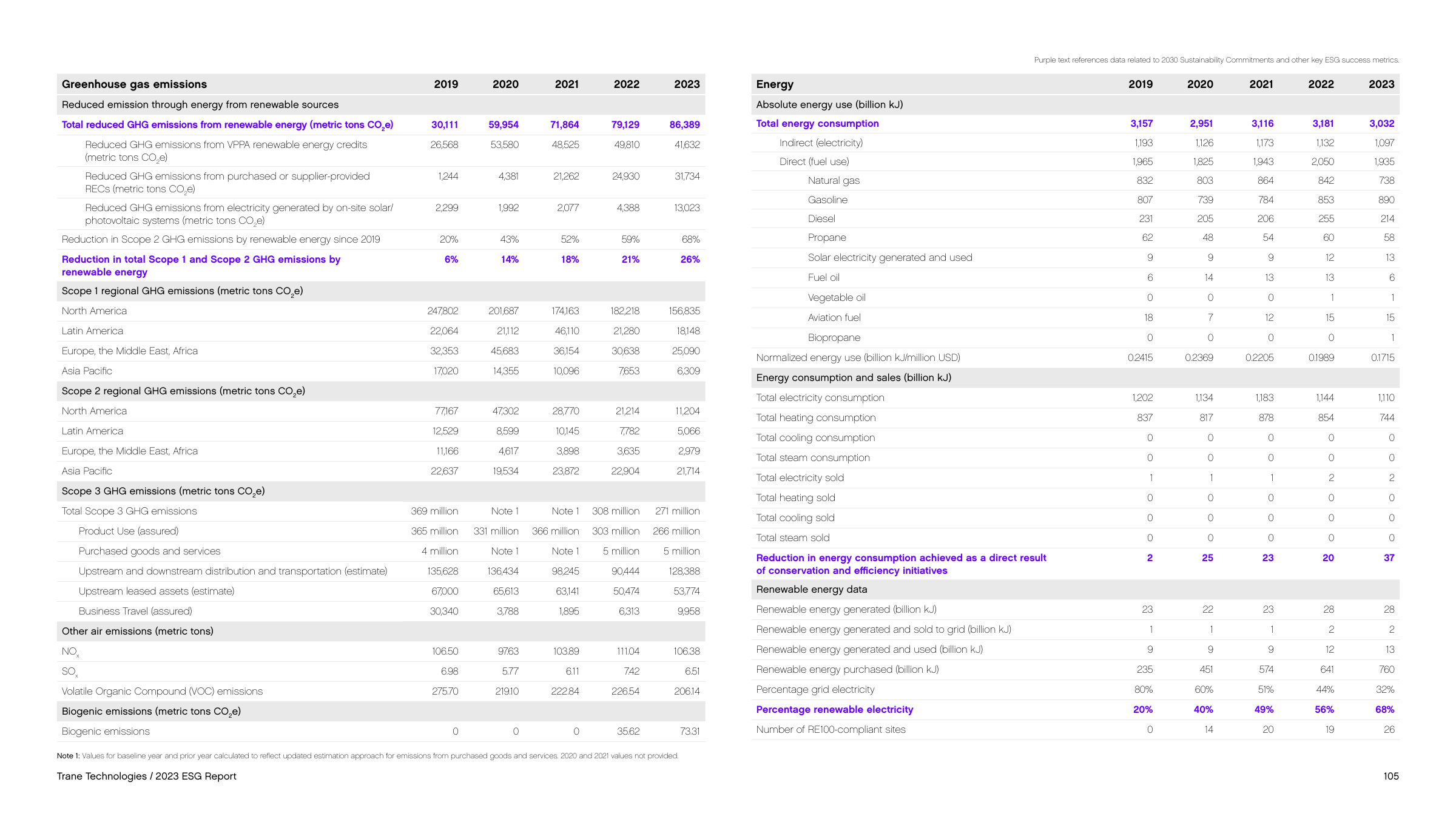Click the 'Energy' table heading

[x=775, y=84]
